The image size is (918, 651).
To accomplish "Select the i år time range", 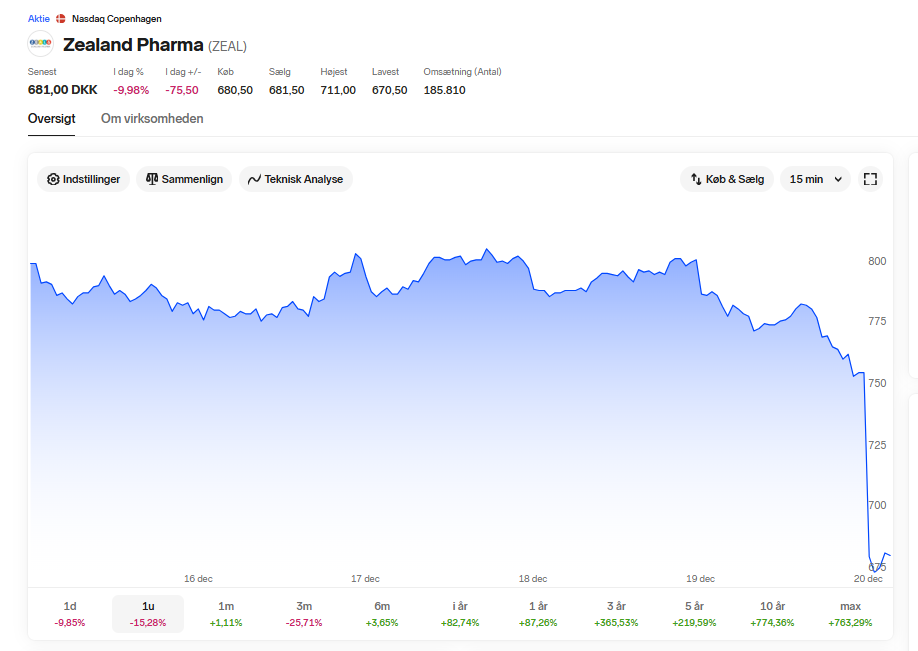I will point(460,614).
